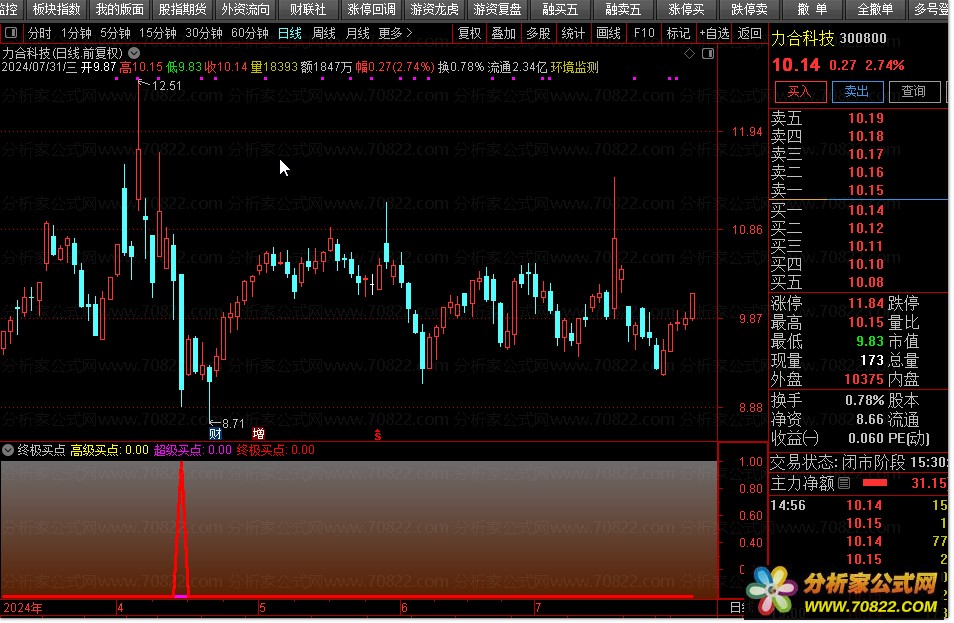The image size is (954, 623).
Task: Click the red S marker on chart
Action: click(378, 434)
